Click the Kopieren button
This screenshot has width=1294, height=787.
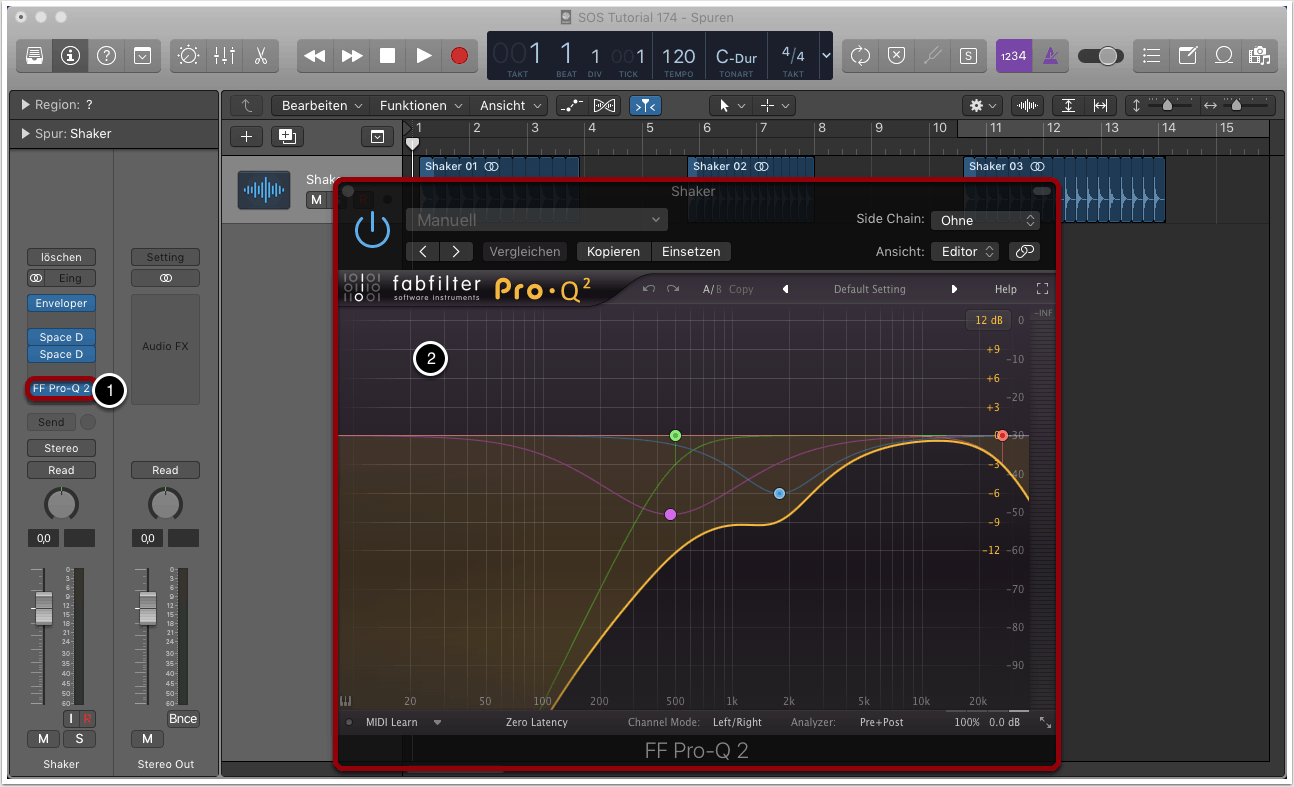tap(613, 252)
